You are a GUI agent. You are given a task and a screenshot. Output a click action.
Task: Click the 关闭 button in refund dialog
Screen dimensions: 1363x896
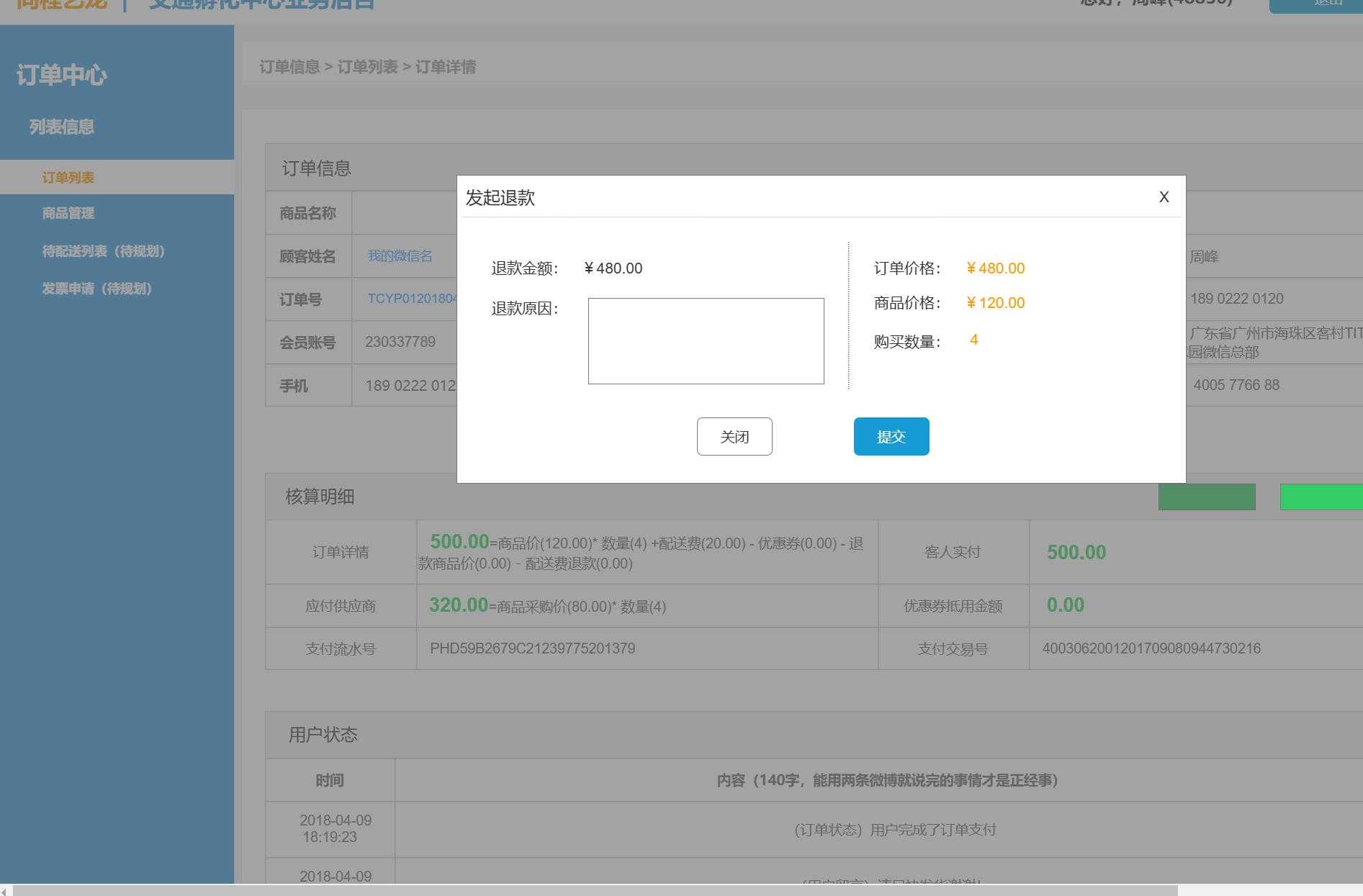tap(734, 436)
